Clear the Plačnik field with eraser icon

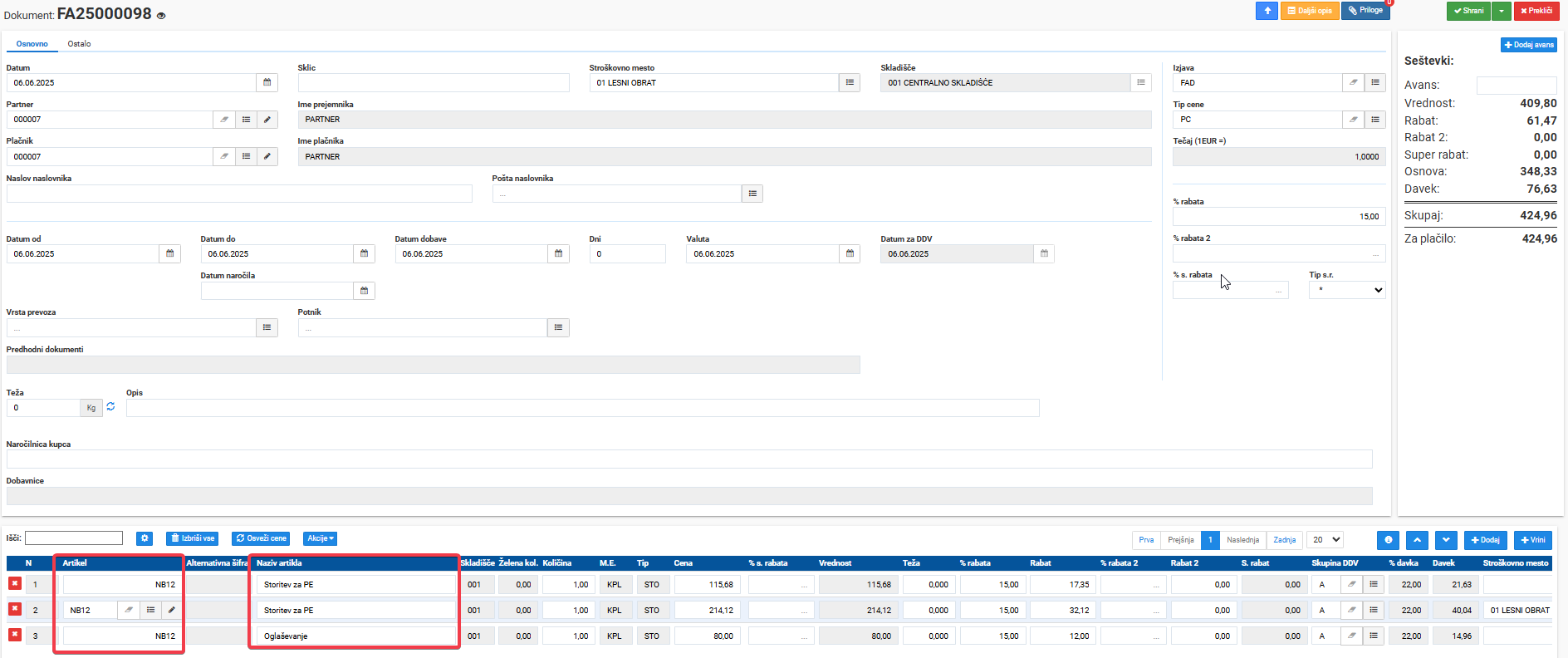[x=224, y=156]
